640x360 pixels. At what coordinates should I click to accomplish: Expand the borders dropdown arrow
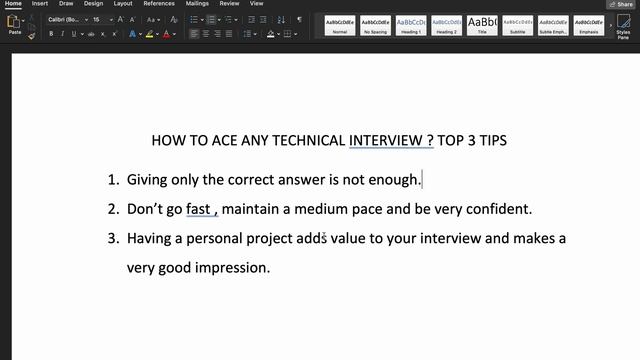296,34
